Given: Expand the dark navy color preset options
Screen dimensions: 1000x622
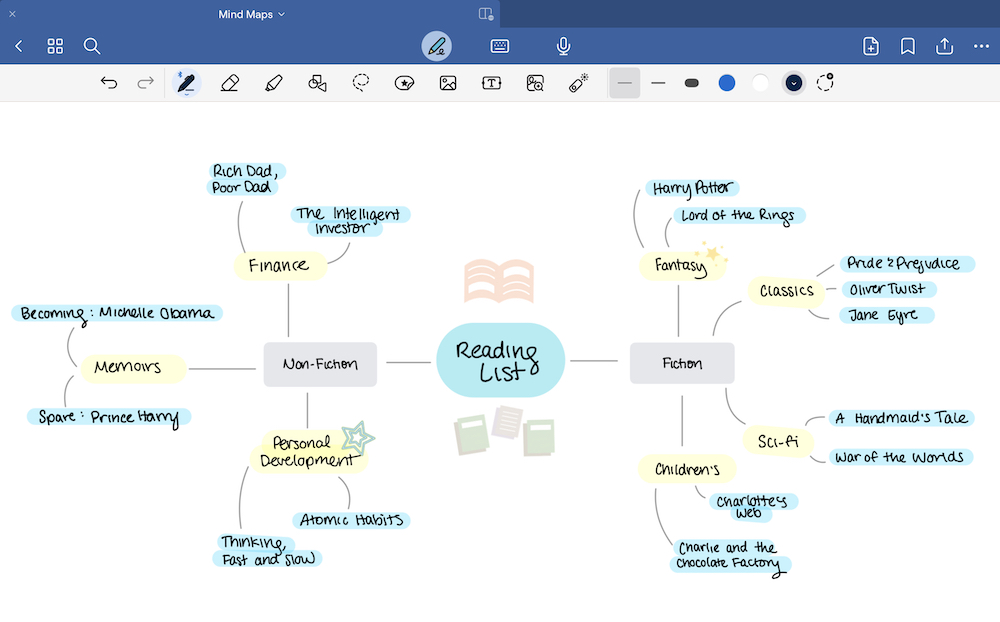Looking at the screenshot, I should [x=794, y=83].
